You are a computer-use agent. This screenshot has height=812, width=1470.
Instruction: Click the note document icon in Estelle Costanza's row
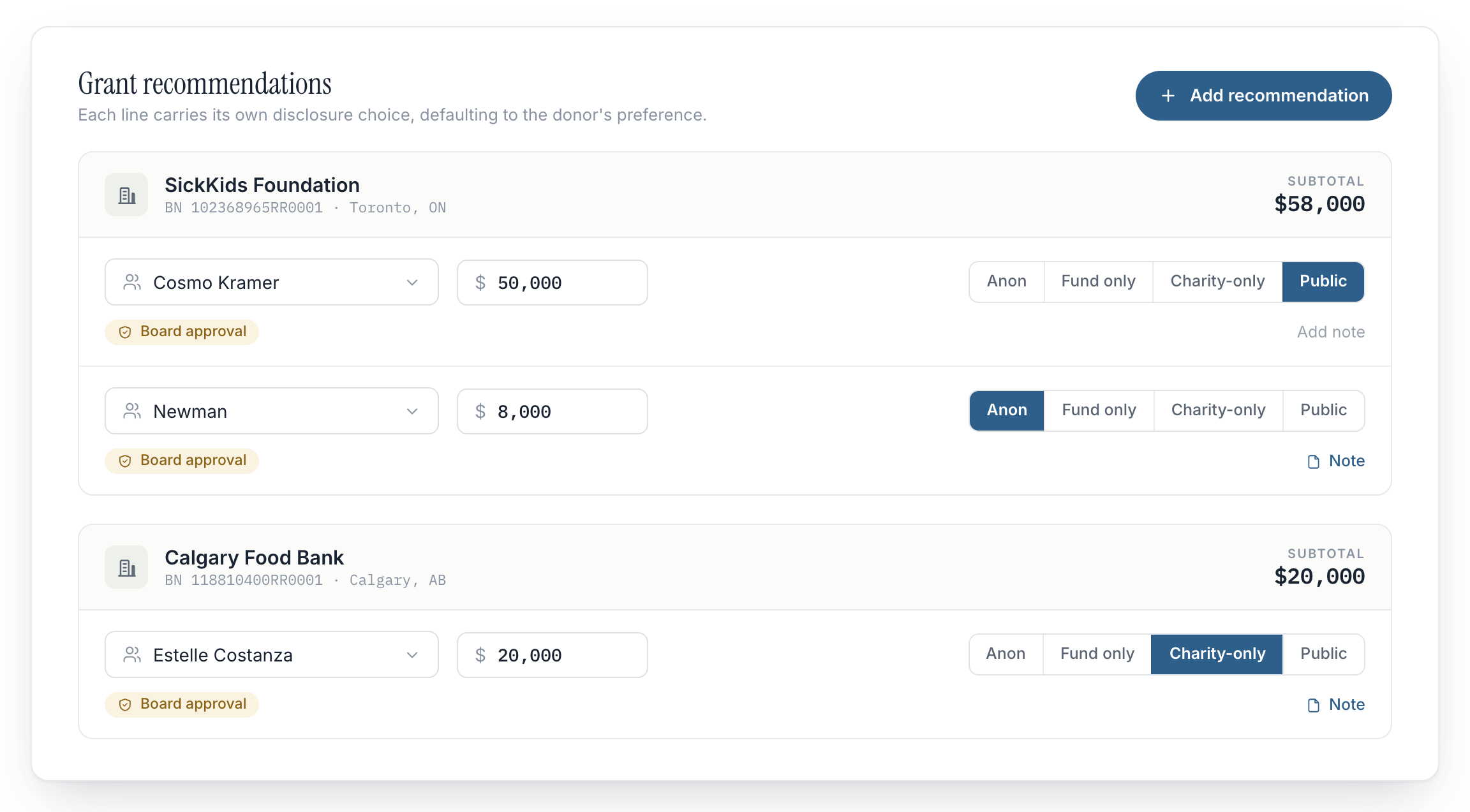(1314, 705)
